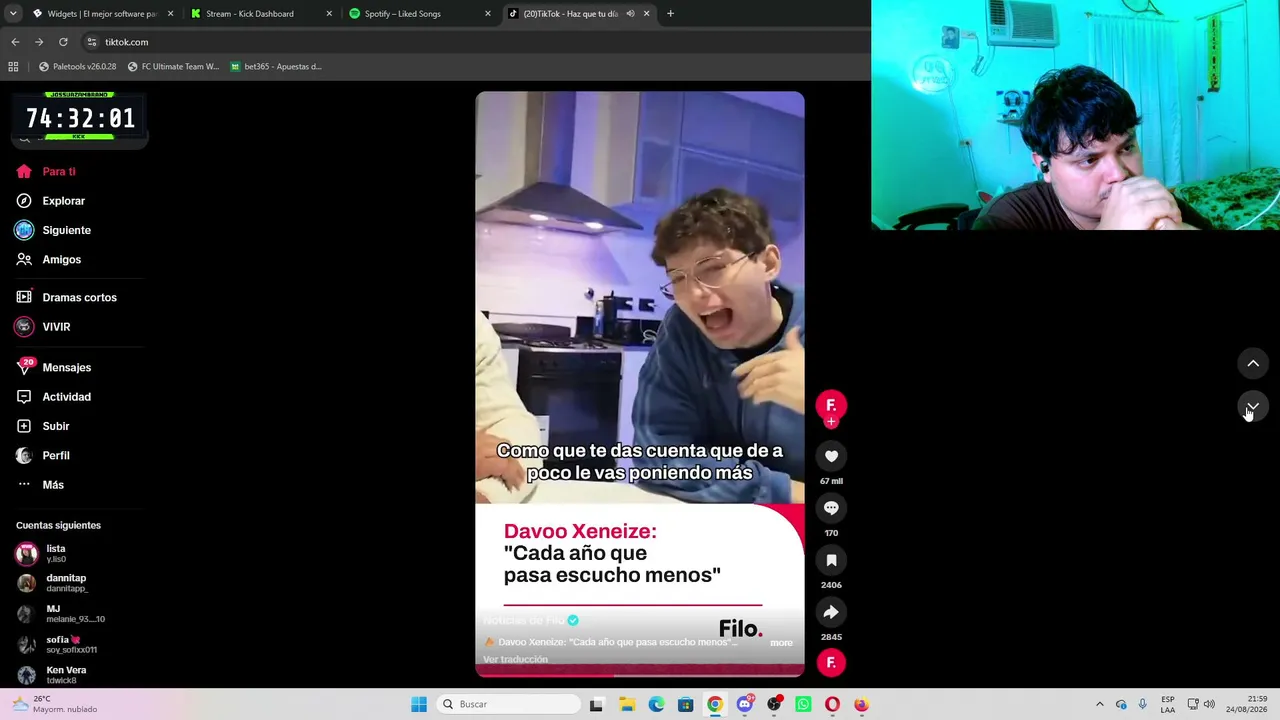Open the Chrome apps grid

(x=13, y=67)
